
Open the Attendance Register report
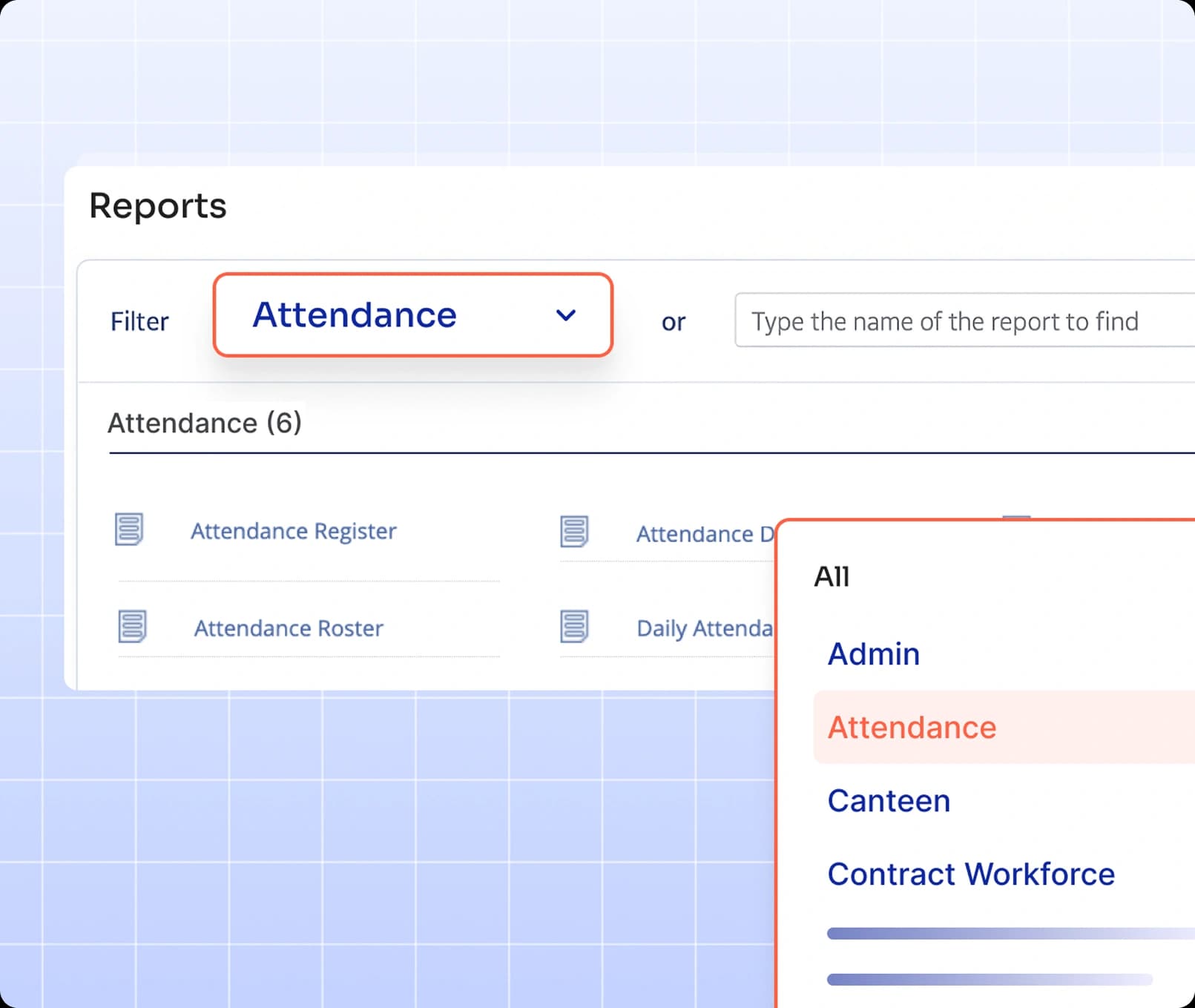point(293,530)
